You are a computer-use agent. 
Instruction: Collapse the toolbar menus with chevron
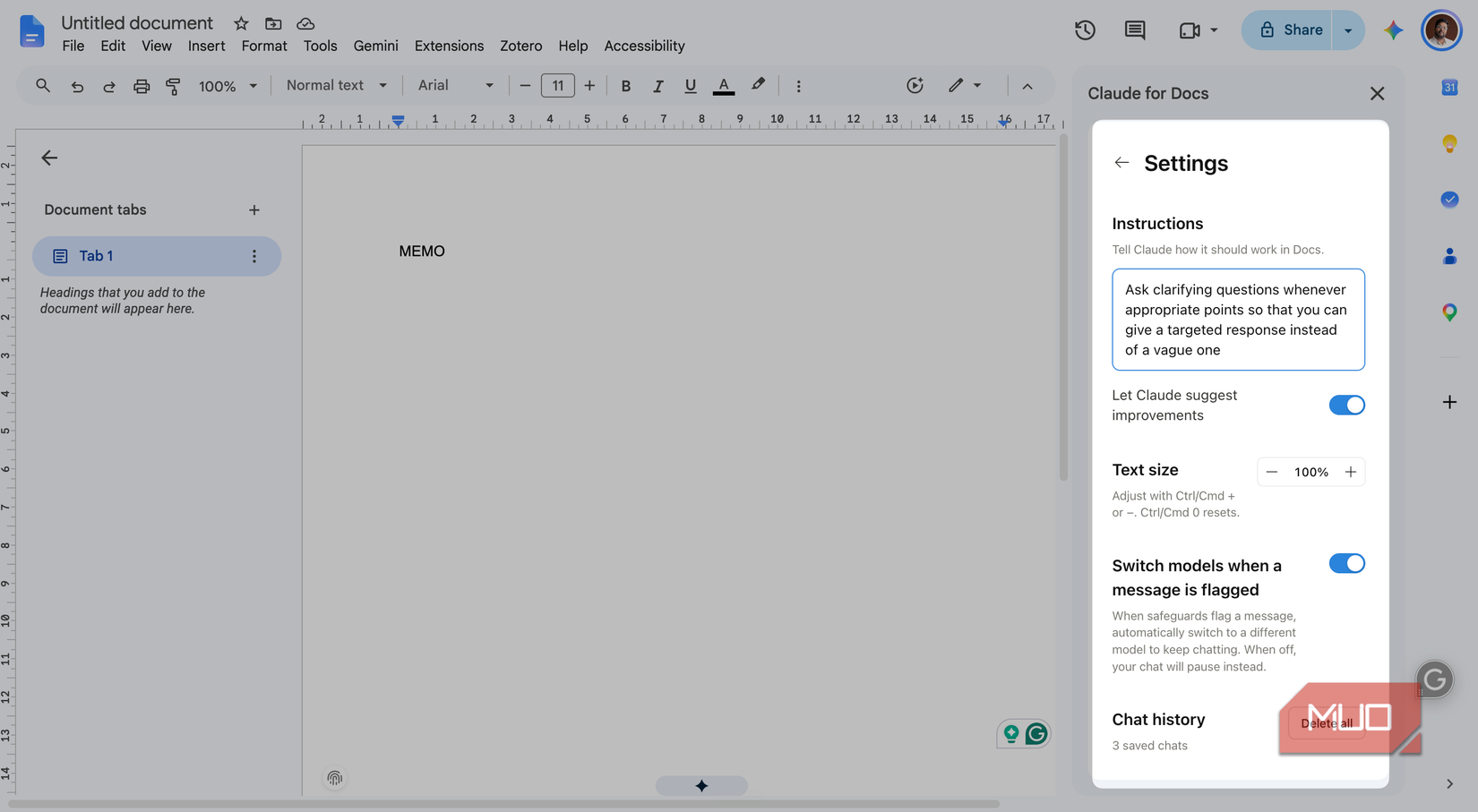[x=1027, y=86]
